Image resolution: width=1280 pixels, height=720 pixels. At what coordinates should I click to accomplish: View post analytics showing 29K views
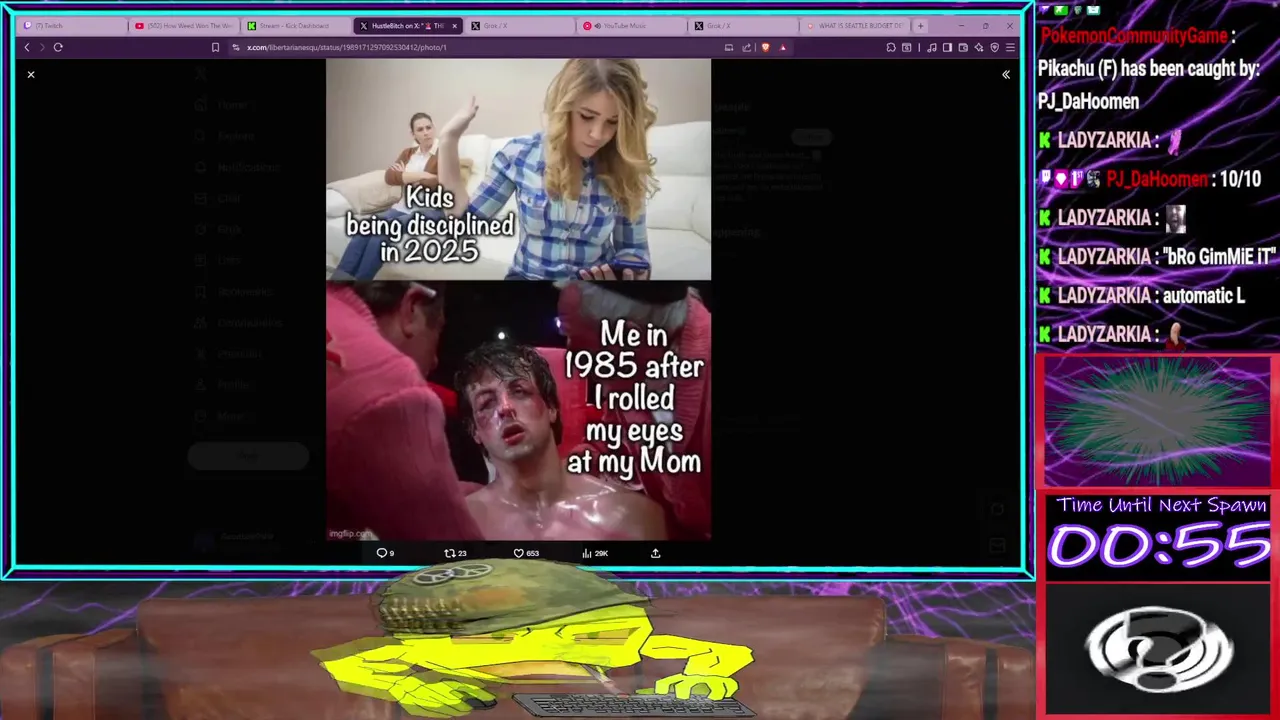pyautogui.click(x=595, y=553)
